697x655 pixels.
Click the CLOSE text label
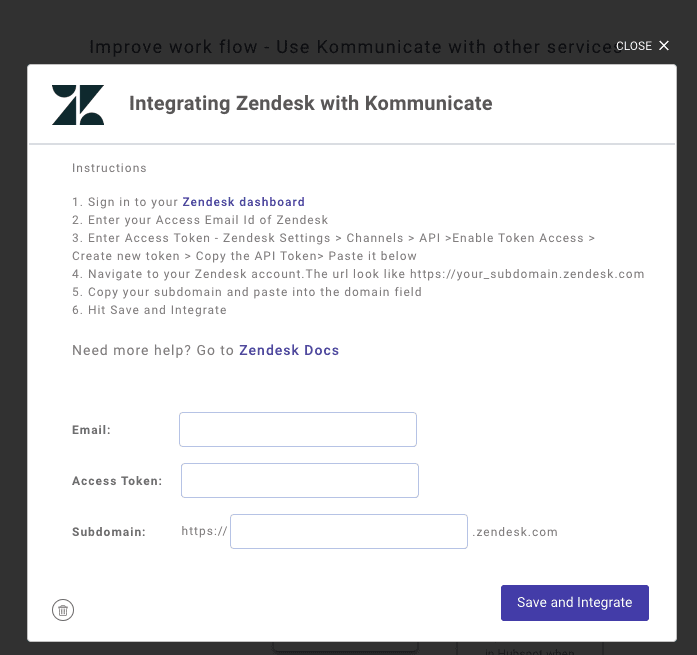(x=633, y=46)
